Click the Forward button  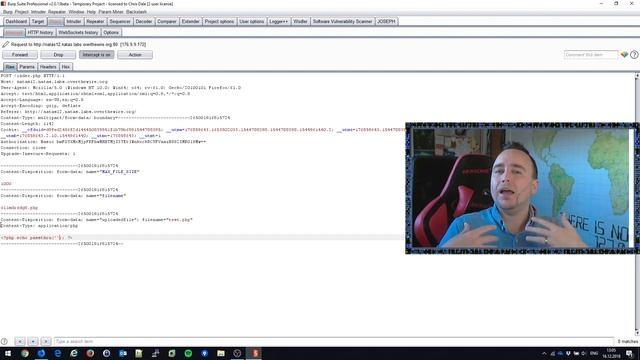click(x=20, y=55)
